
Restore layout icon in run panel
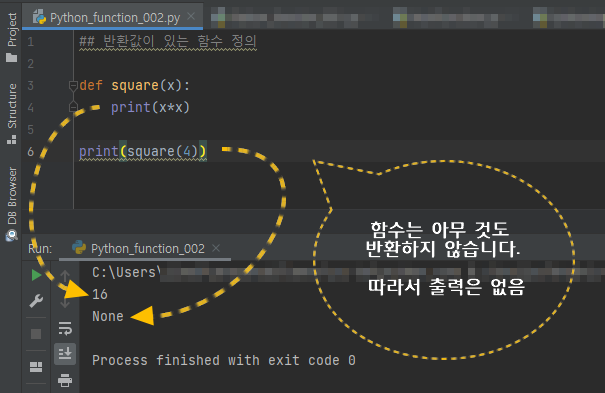tap(36, 367)
